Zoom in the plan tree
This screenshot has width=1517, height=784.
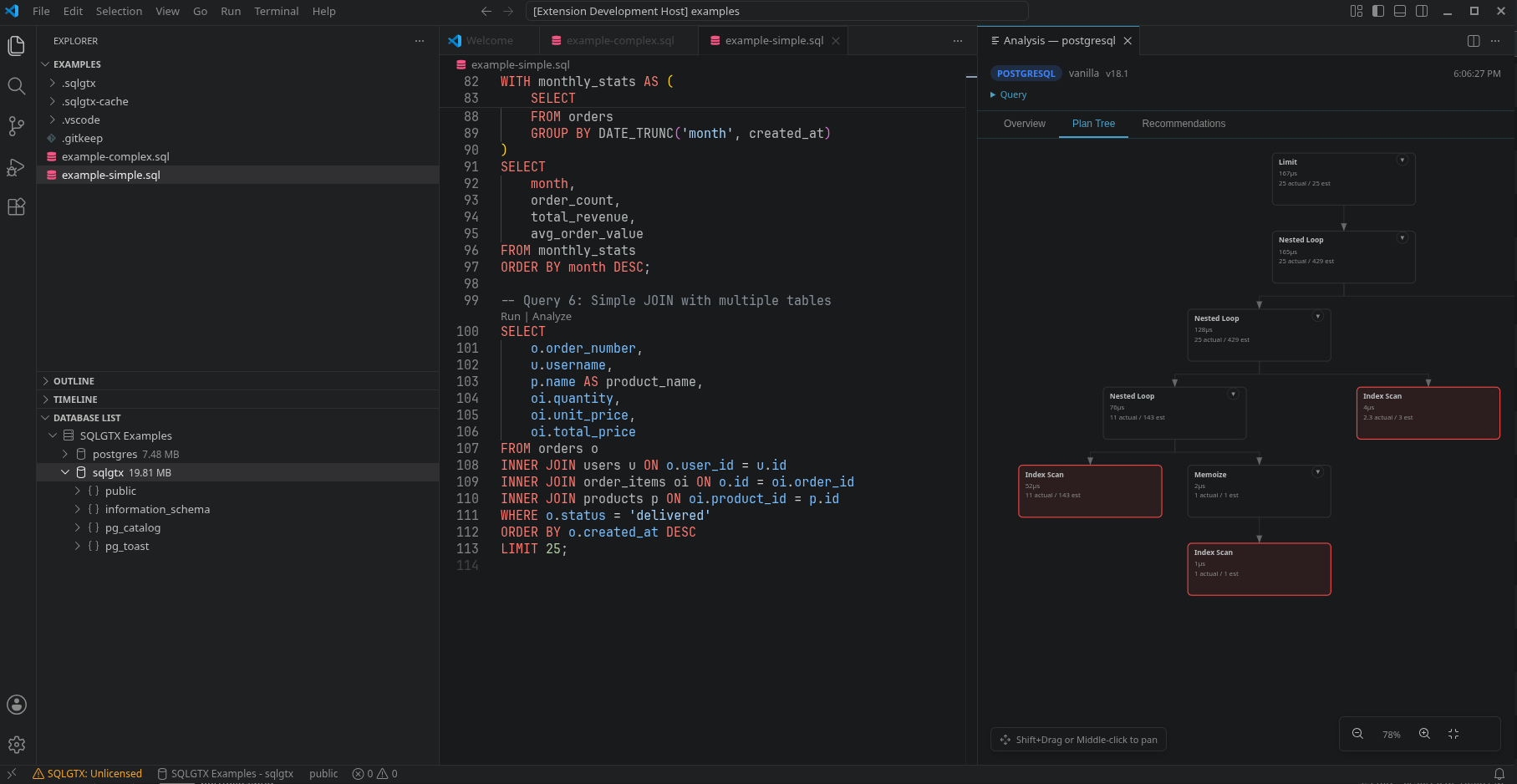(1424, 734)
